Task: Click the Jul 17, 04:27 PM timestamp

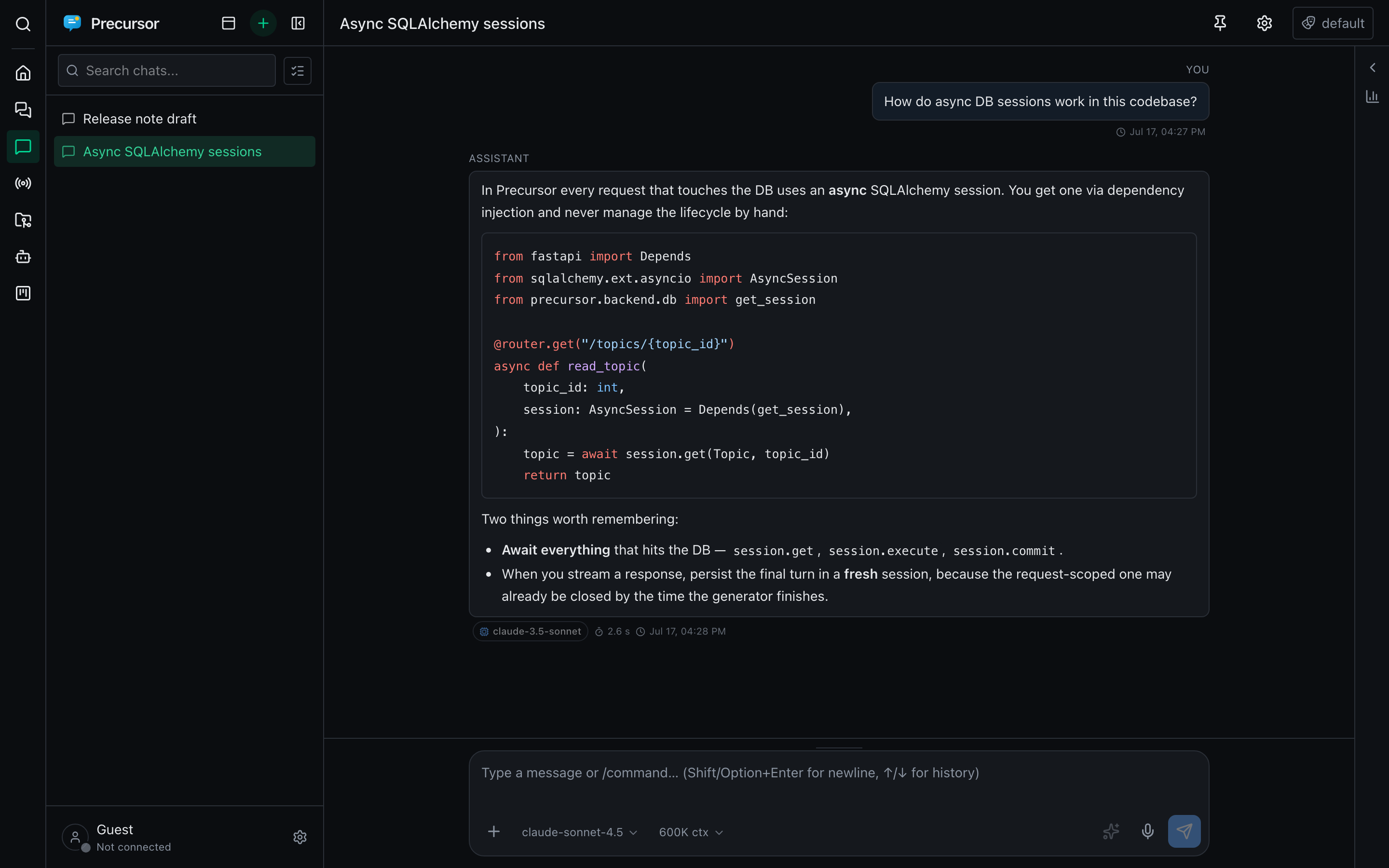Action: click(x=1167, y=132)
